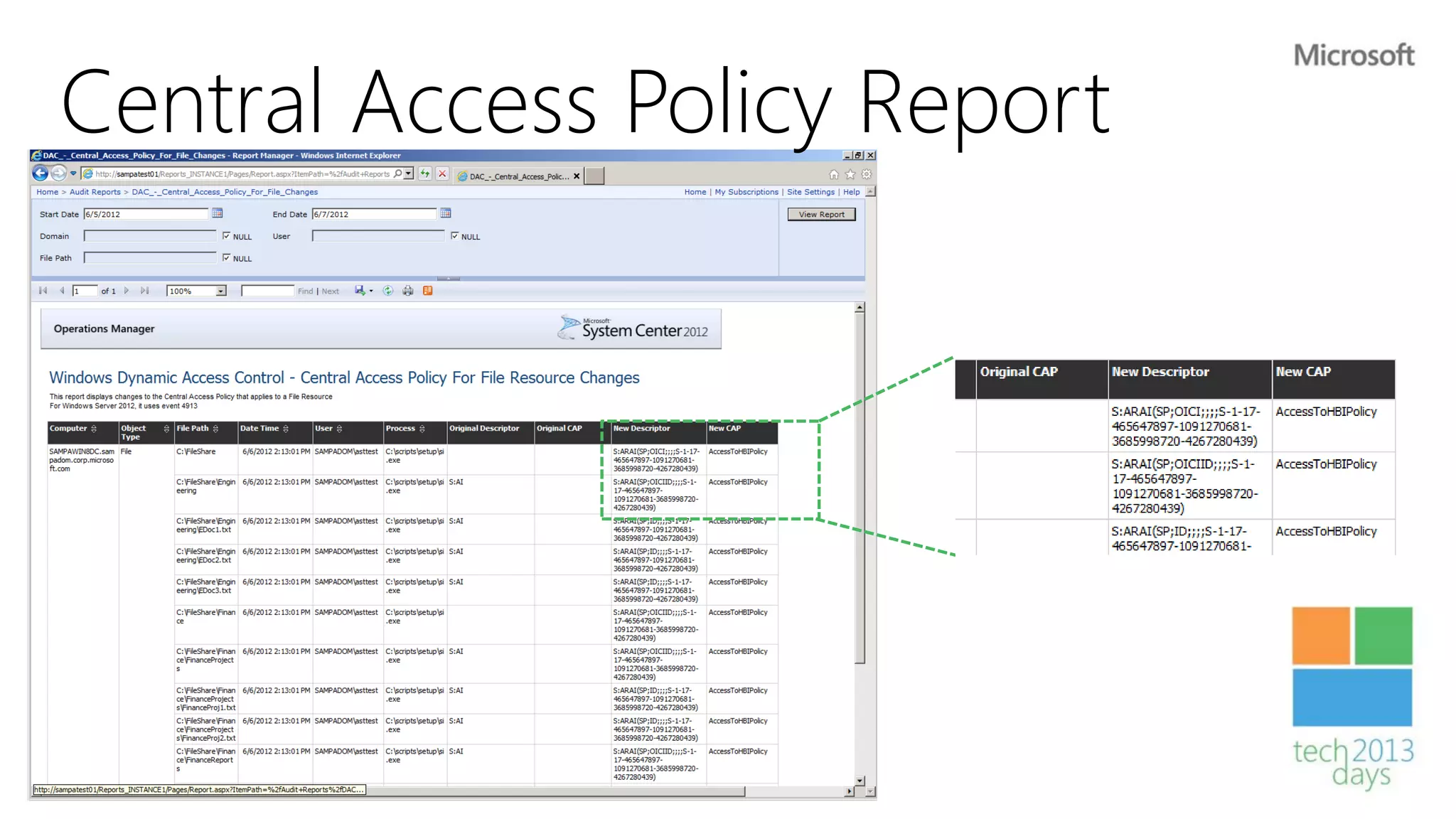Sort by the User column arrows
The image size is (1456, 819).
tap(339, 429)
